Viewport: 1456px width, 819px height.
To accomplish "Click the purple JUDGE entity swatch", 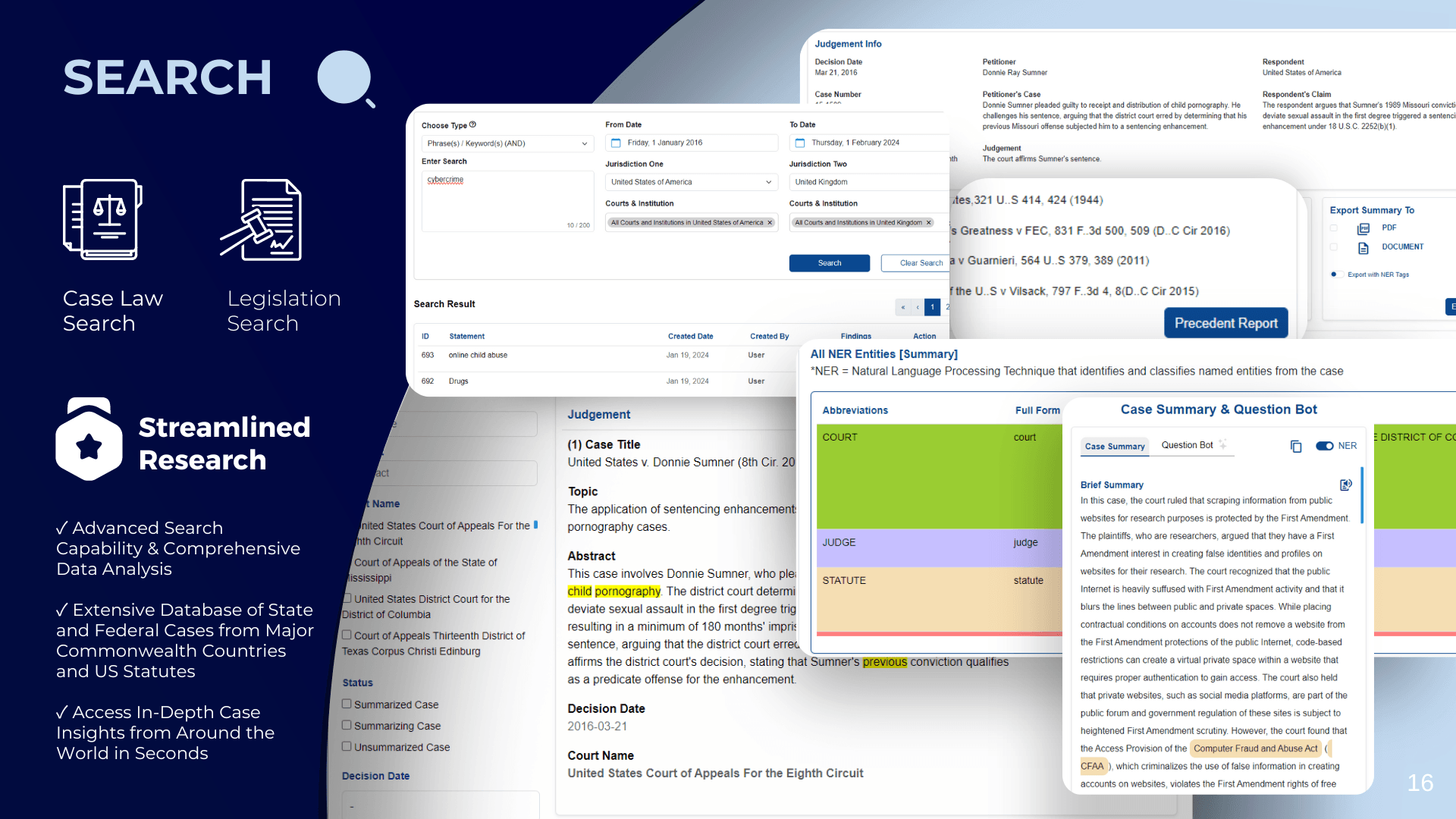I will tap(940, 548).
